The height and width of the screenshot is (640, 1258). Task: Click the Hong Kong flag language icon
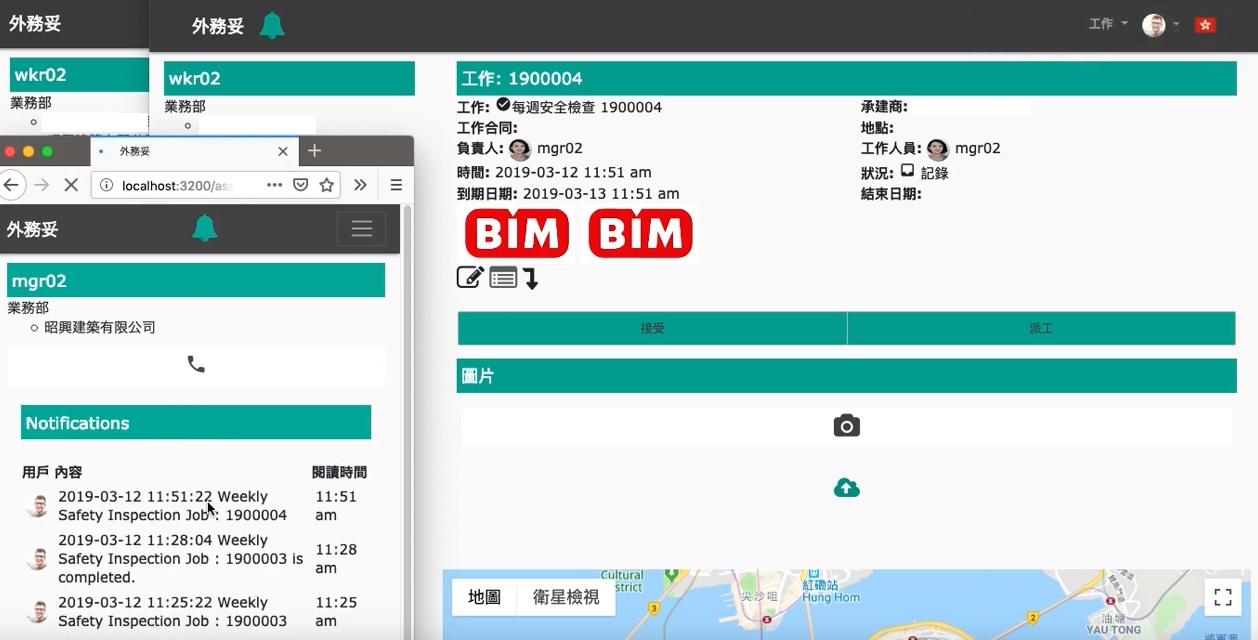[x=1205, y=25]
